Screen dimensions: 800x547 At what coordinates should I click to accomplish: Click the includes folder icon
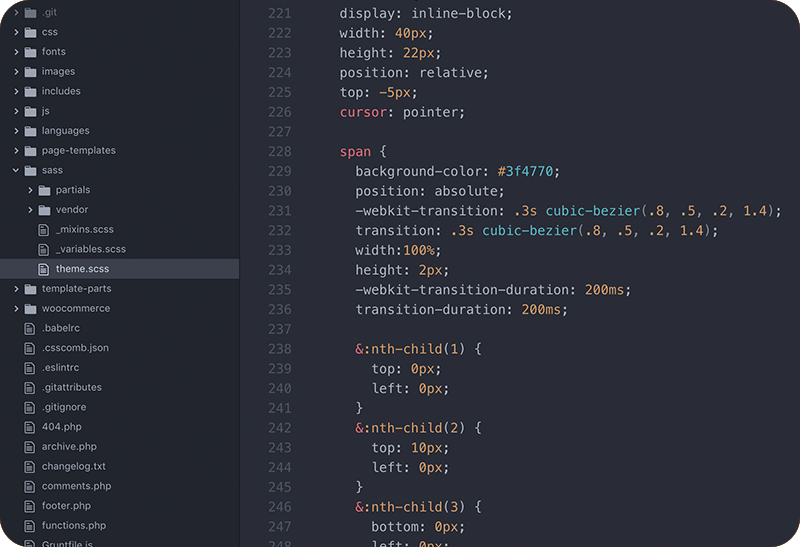pyautogui.click(x=31, y=91)
